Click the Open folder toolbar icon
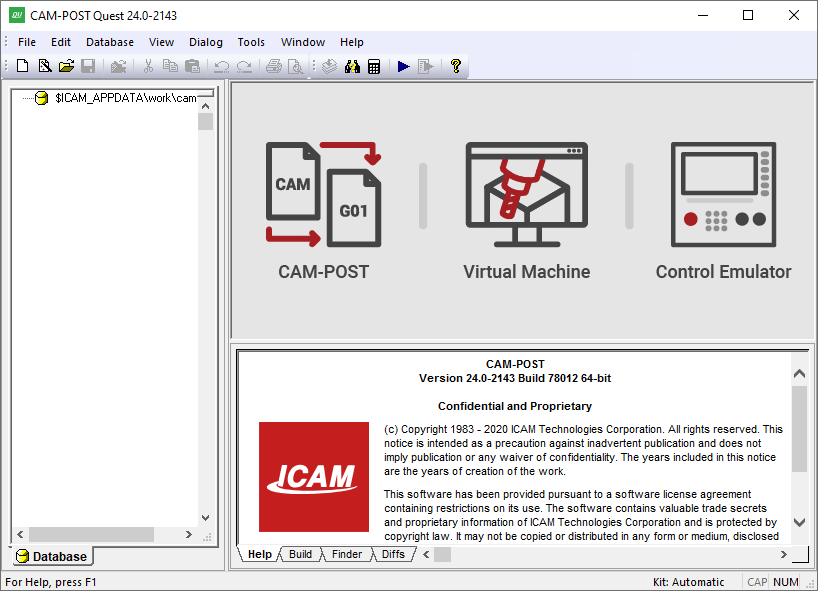The image size is (818, 591). tap(66, 66)
